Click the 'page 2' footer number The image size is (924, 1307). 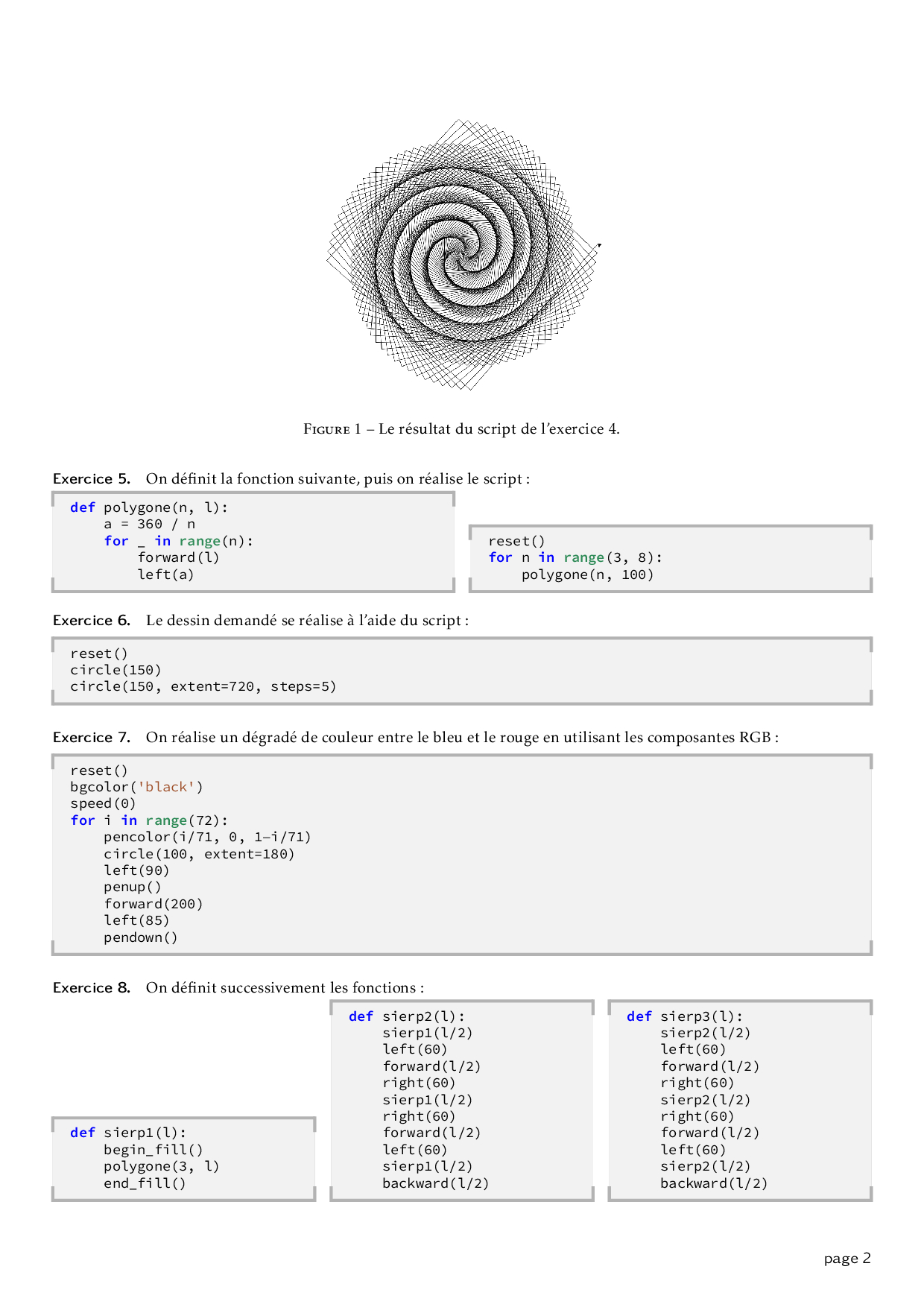coord(847,1259)
